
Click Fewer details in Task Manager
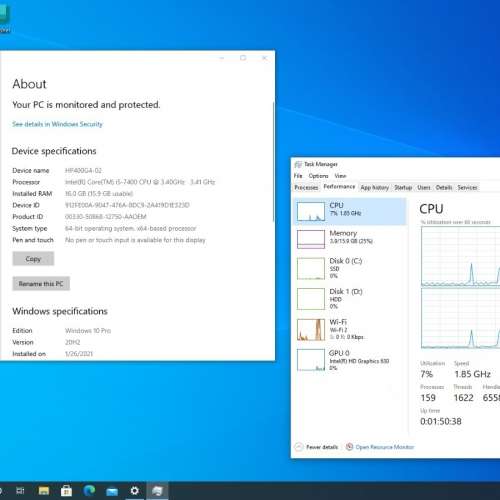pyautogui.click(x=322, y=447)
